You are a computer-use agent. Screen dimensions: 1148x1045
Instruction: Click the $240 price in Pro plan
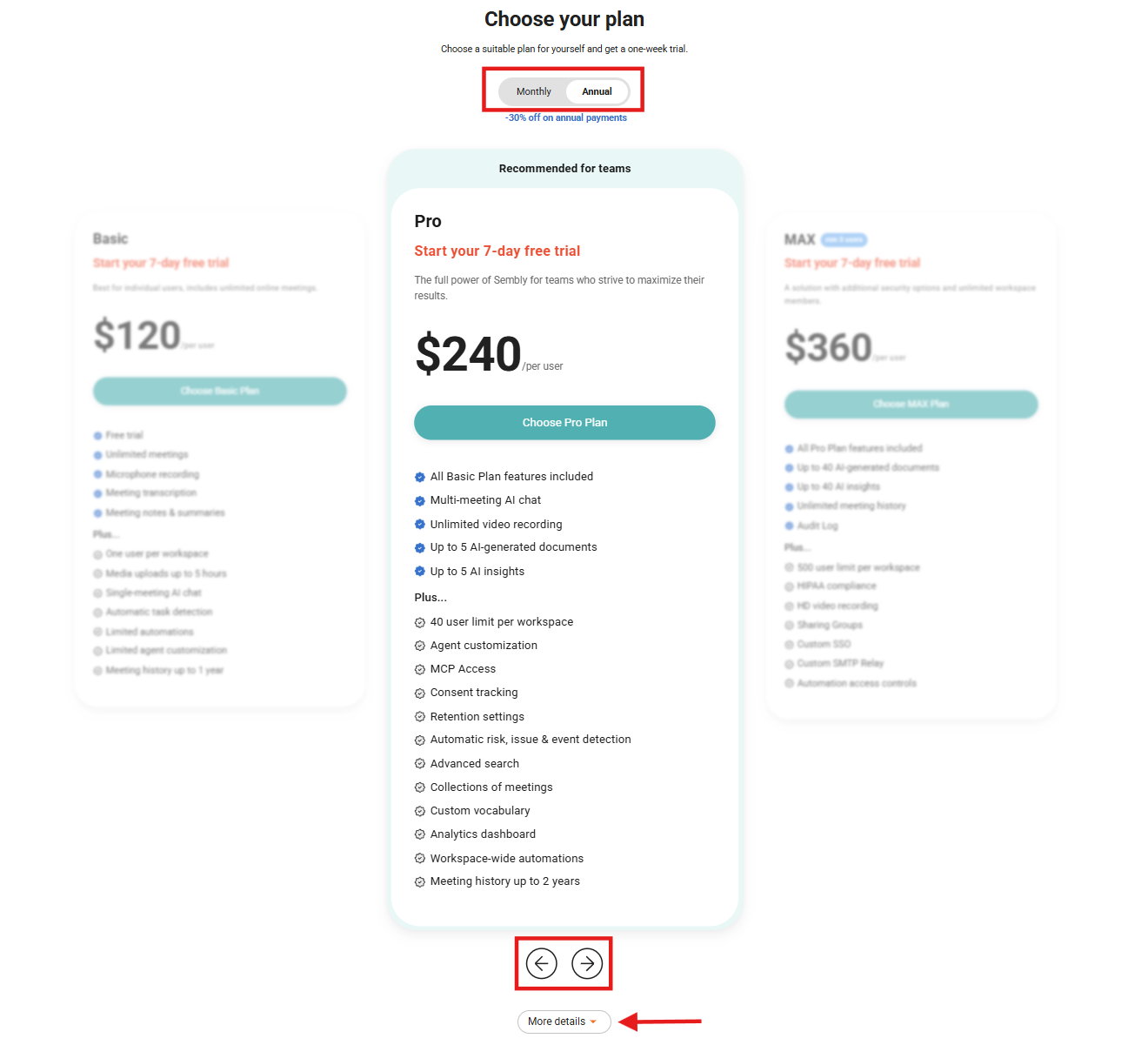point(469,354)
